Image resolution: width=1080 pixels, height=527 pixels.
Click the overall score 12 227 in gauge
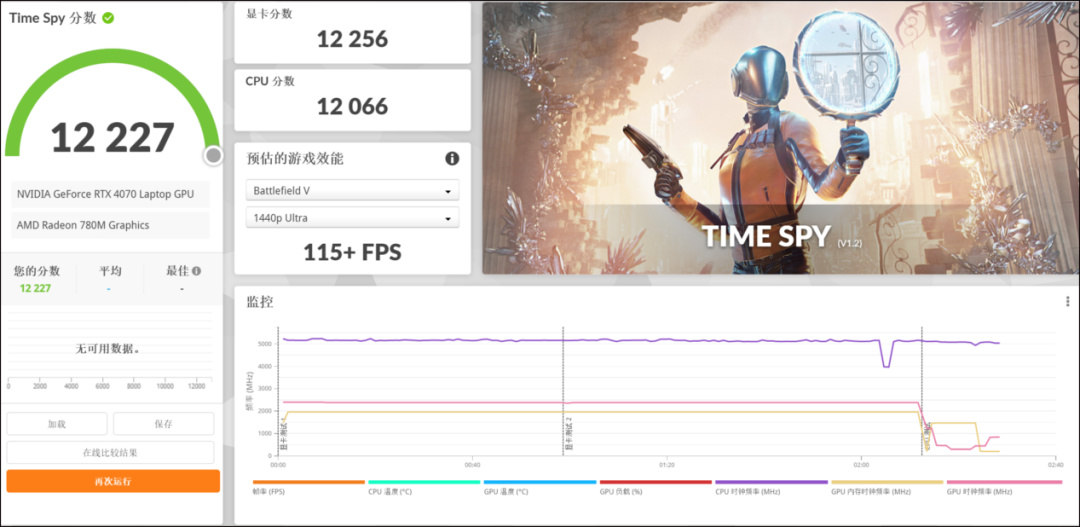pyautogui.click(x=112, y=137)
